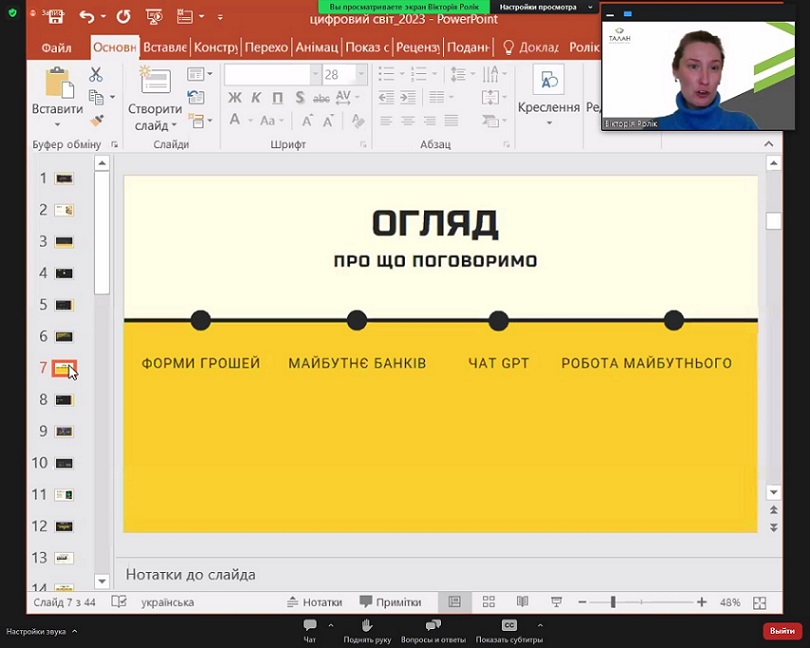Toggle center text alignment

408,121
